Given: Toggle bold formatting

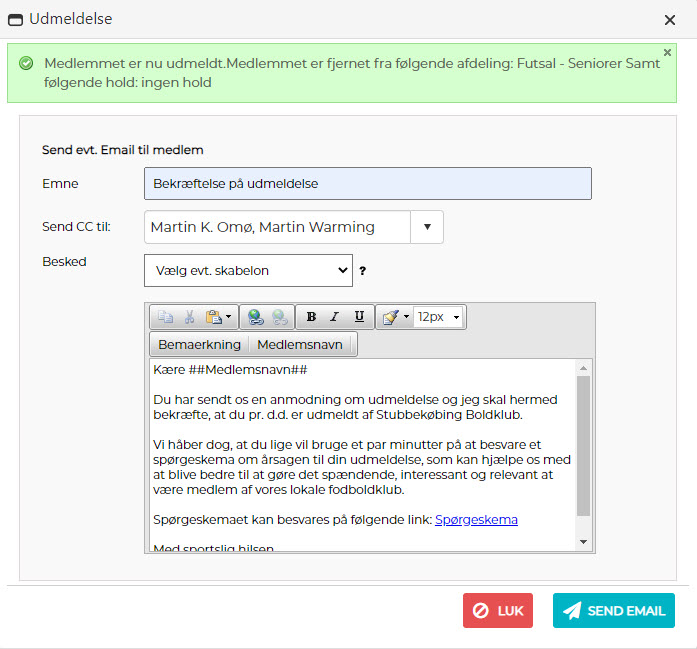Looking at the screenshot, I should coord(311,317).
